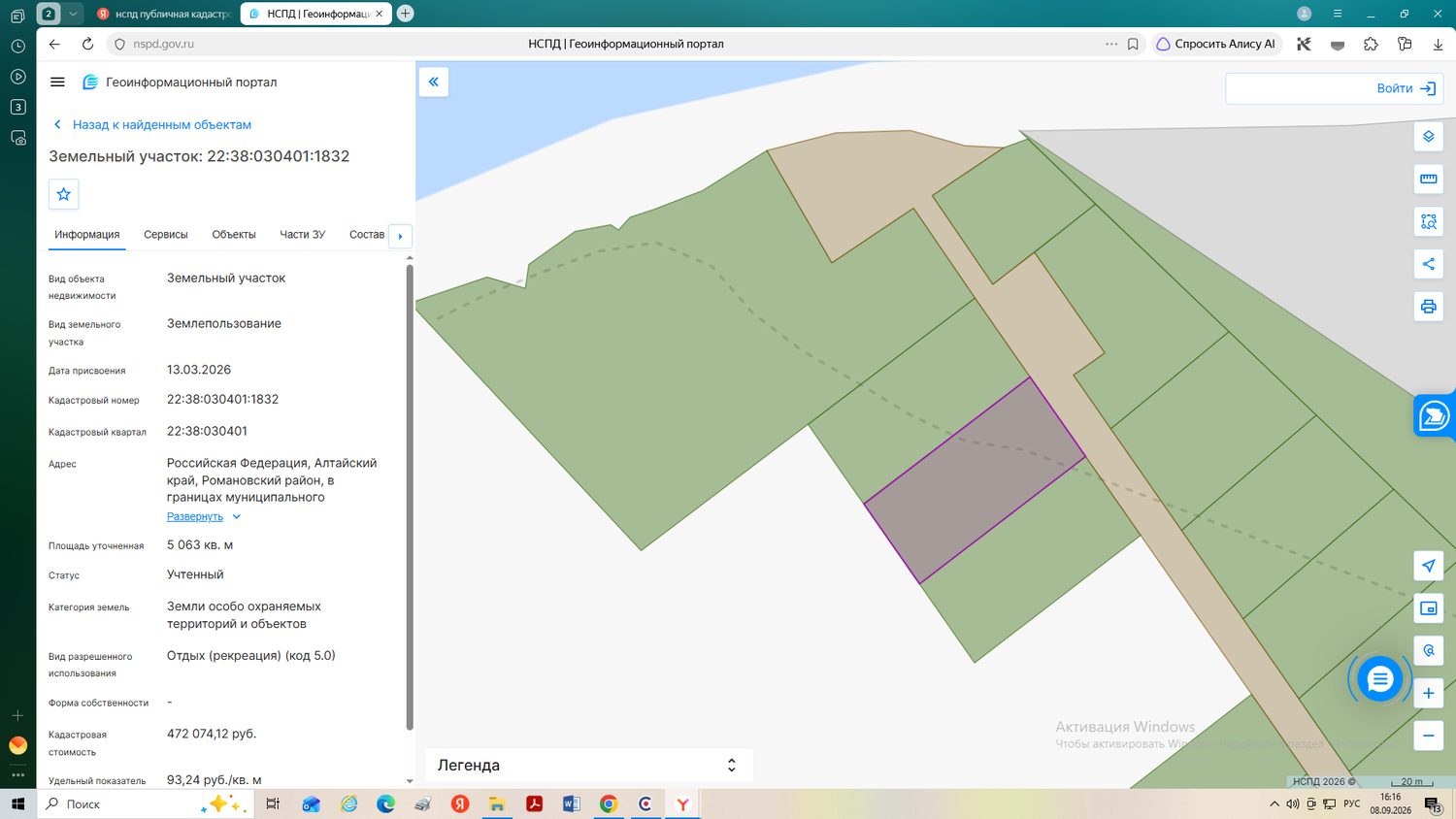Expand the Легенда panel
1456x819 pixels.
tap(588, 765)
